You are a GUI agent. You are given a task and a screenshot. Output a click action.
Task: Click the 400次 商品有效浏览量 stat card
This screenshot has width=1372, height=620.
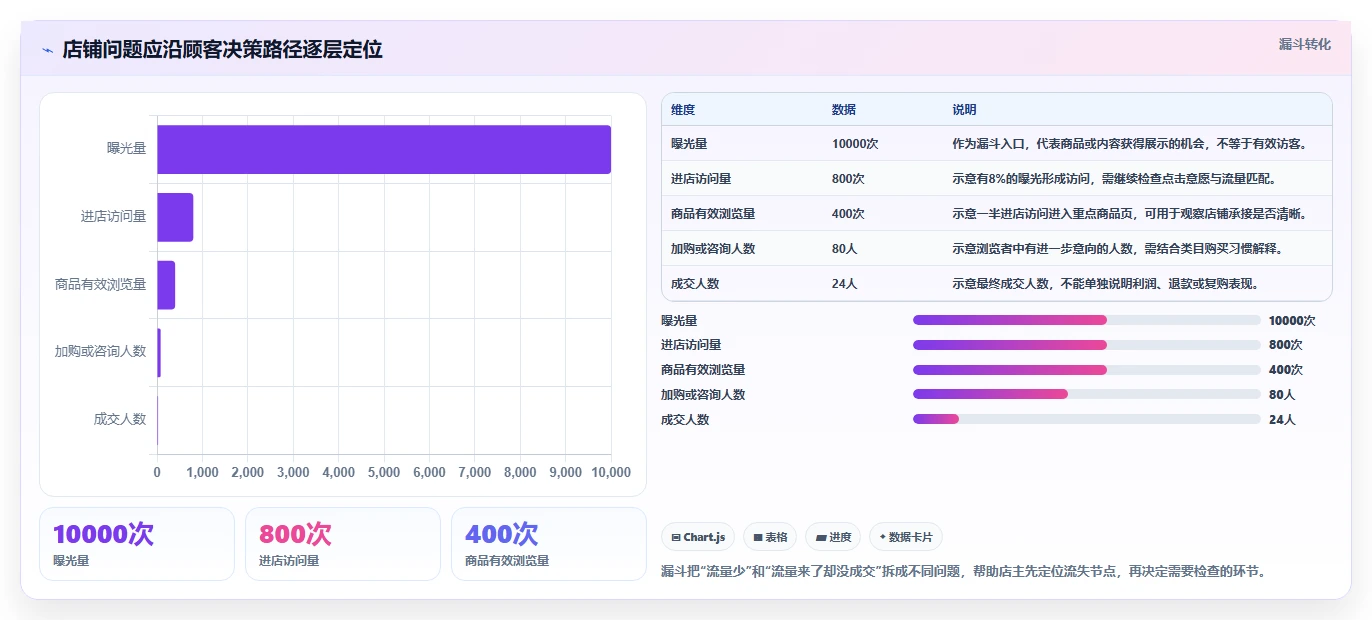pos(549,544)
